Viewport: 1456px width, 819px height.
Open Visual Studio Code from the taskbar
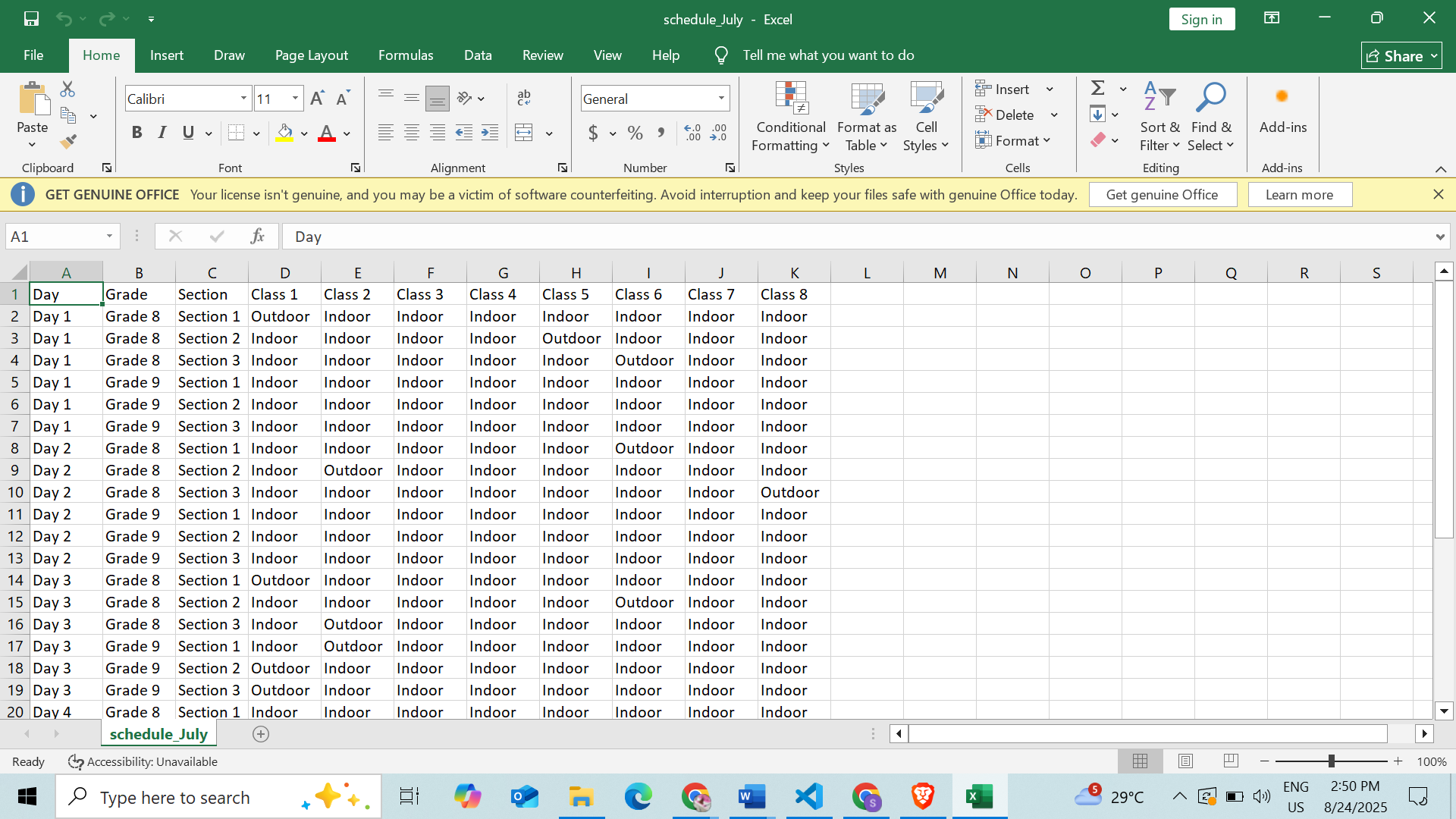point(808,797)
